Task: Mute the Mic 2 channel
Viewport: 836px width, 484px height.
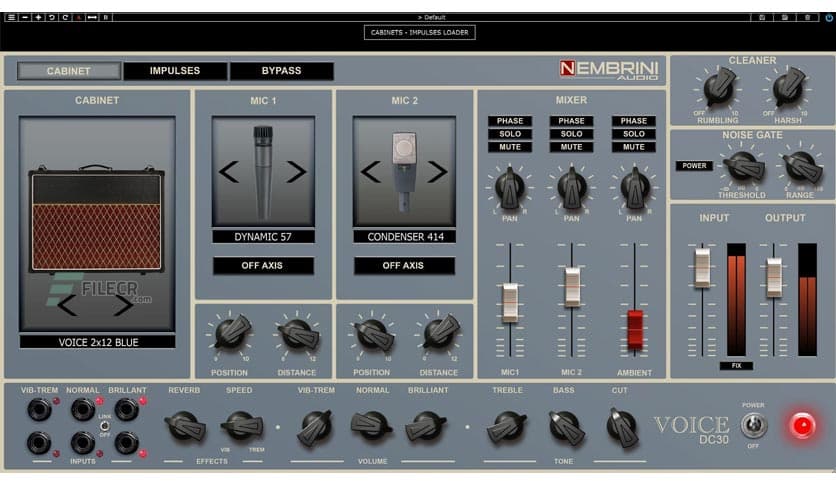Action: pyautogui.click(x=572, y=147)
